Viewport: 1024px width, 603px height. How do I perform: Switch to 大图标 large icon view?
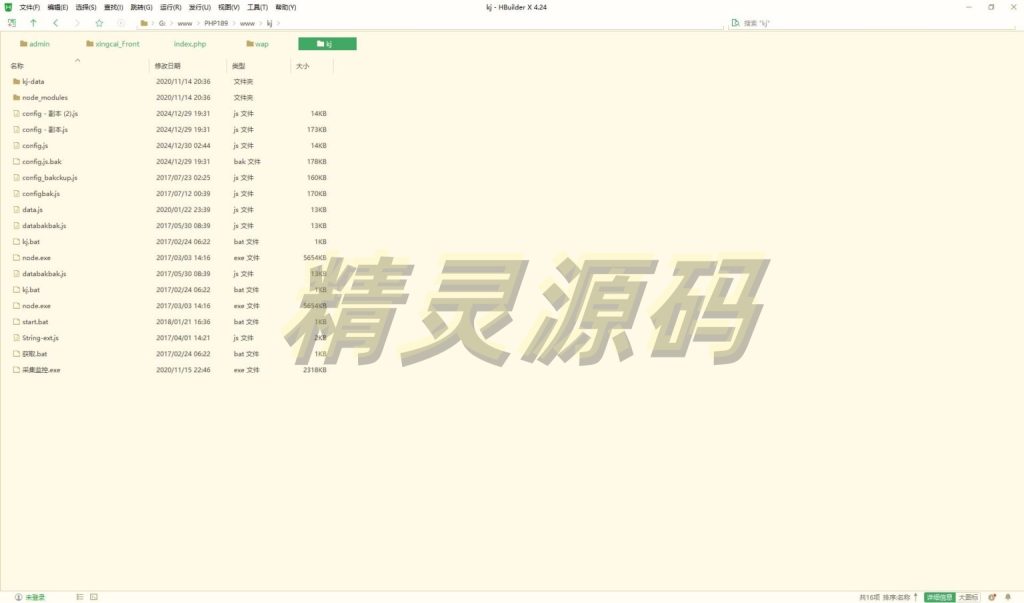(x=968, y=597)
